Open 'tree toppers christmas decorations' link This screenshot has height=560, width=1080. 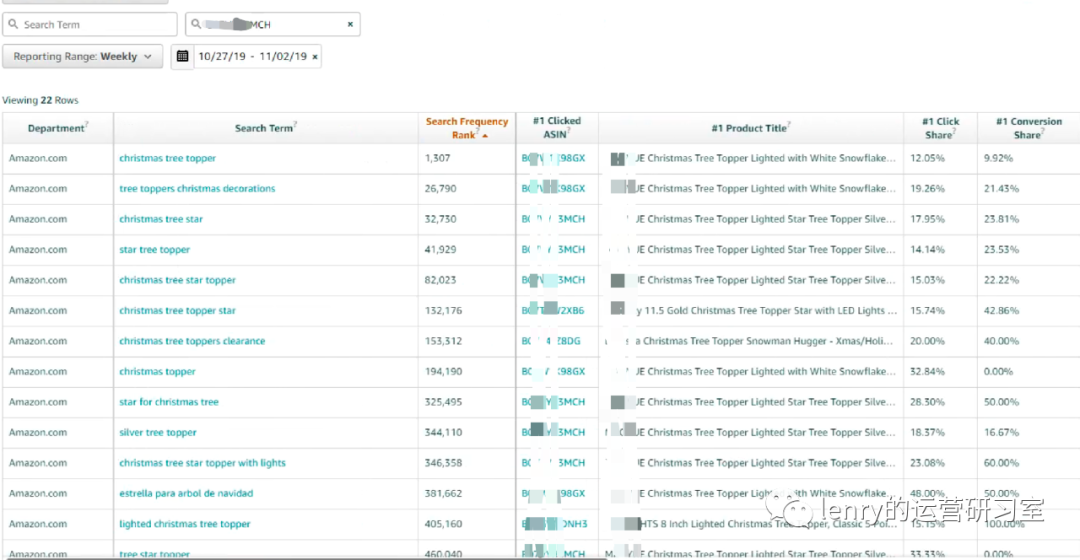coord(197,189)
